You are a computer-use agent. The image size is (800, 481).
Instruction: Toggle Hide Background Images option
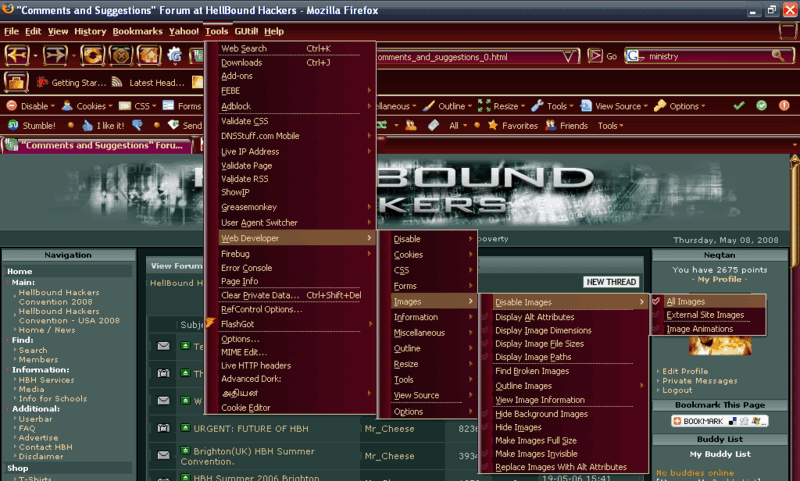[564, 414]
